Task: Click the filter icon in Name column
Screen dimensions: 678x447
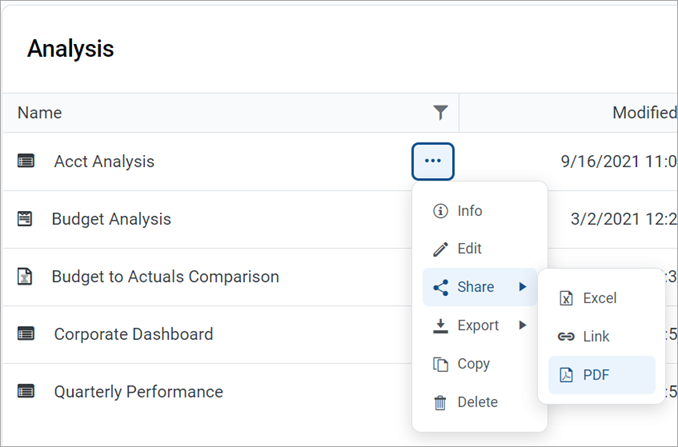Action: (440, 112)
